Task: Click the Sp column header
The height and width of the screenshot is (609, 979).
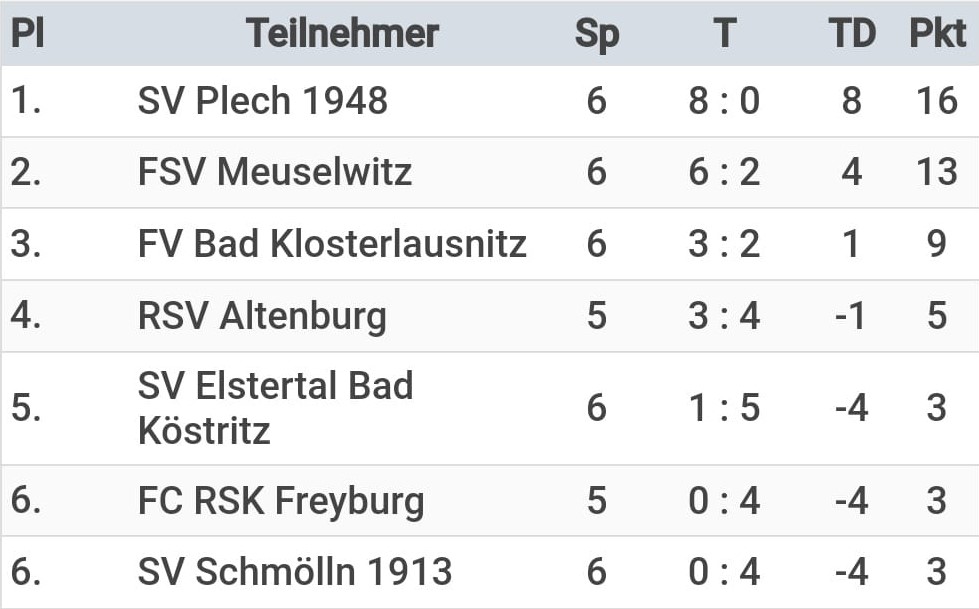Action: [597, 34]
